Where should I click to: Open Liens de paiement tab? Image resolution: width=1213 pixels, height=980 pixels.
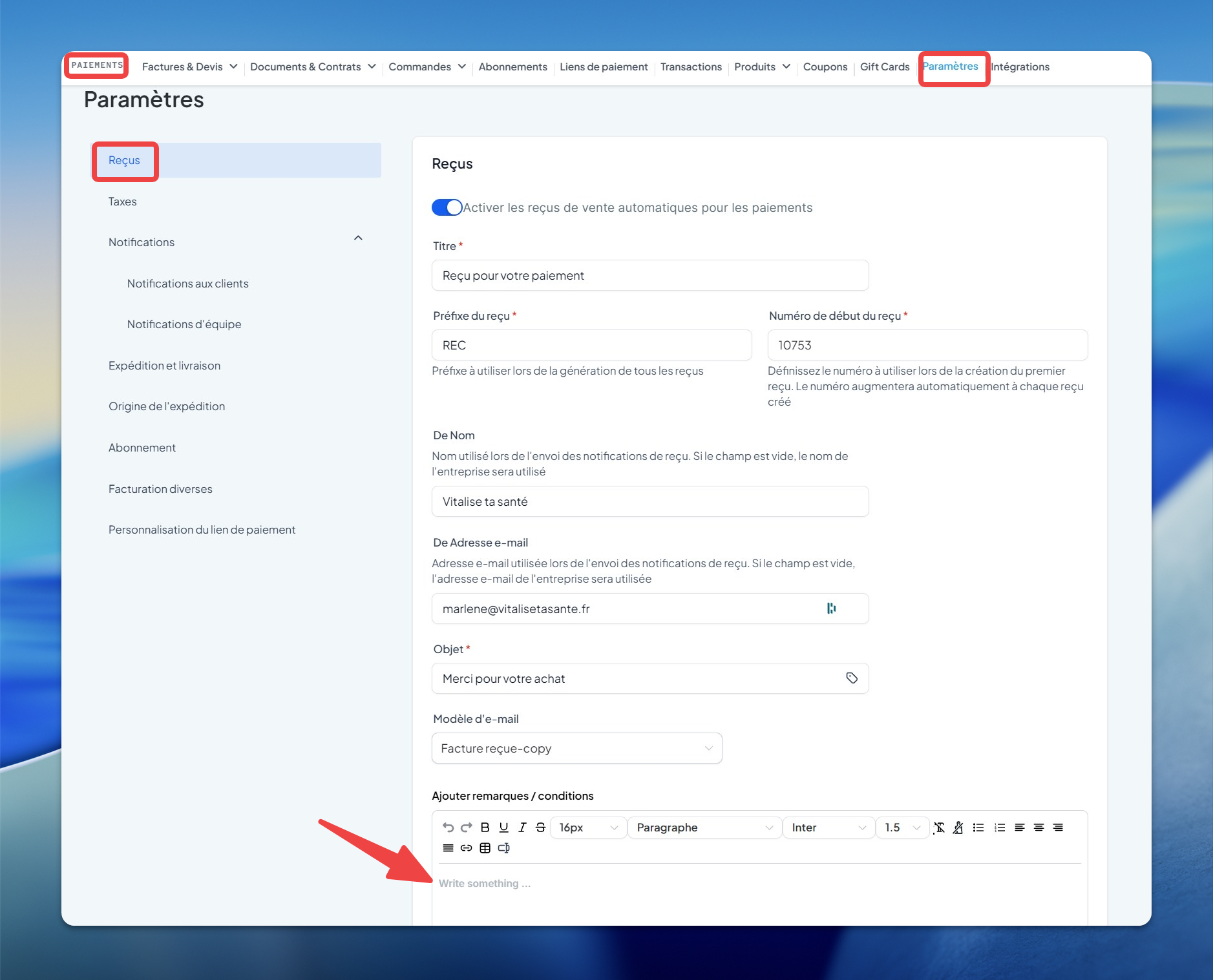[604, 67]
